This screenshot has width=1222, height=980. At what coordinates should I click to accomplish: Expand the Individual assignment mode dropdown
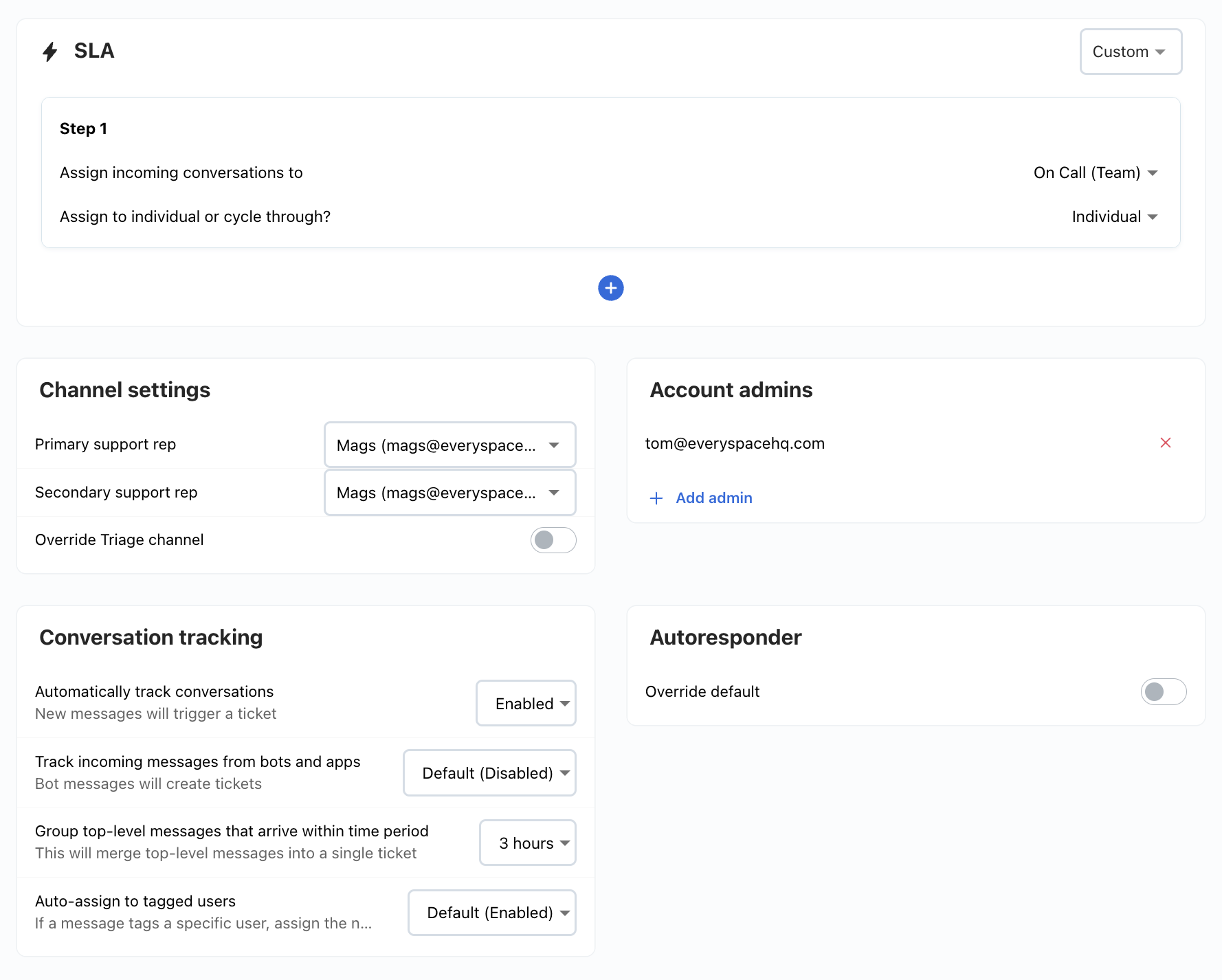(1115, 216)
